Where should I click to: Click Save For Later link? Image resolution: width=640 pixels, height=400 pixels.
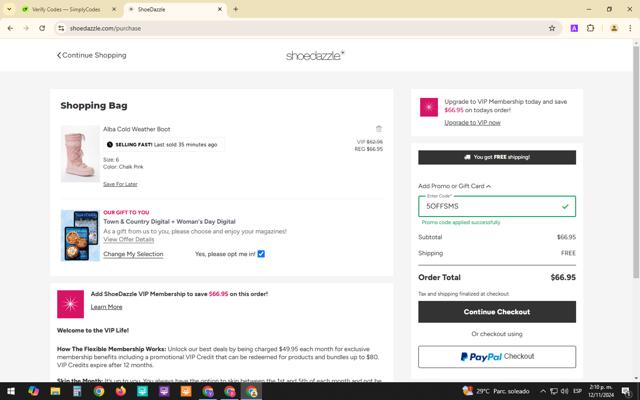pos(120,184)
